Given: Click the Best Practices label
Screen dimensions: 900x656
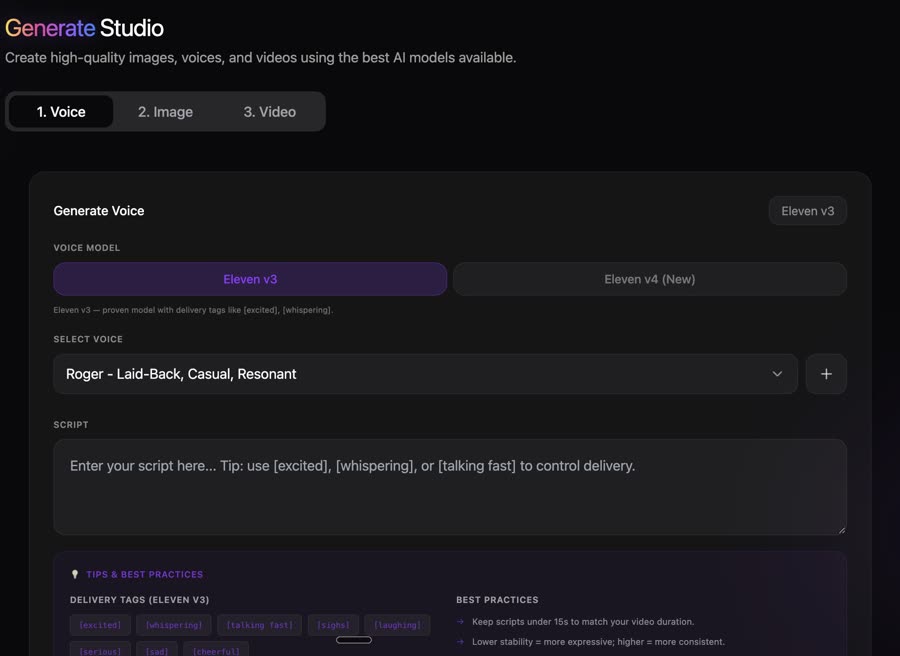Looking at the screenshot, I should pos(497,600).
